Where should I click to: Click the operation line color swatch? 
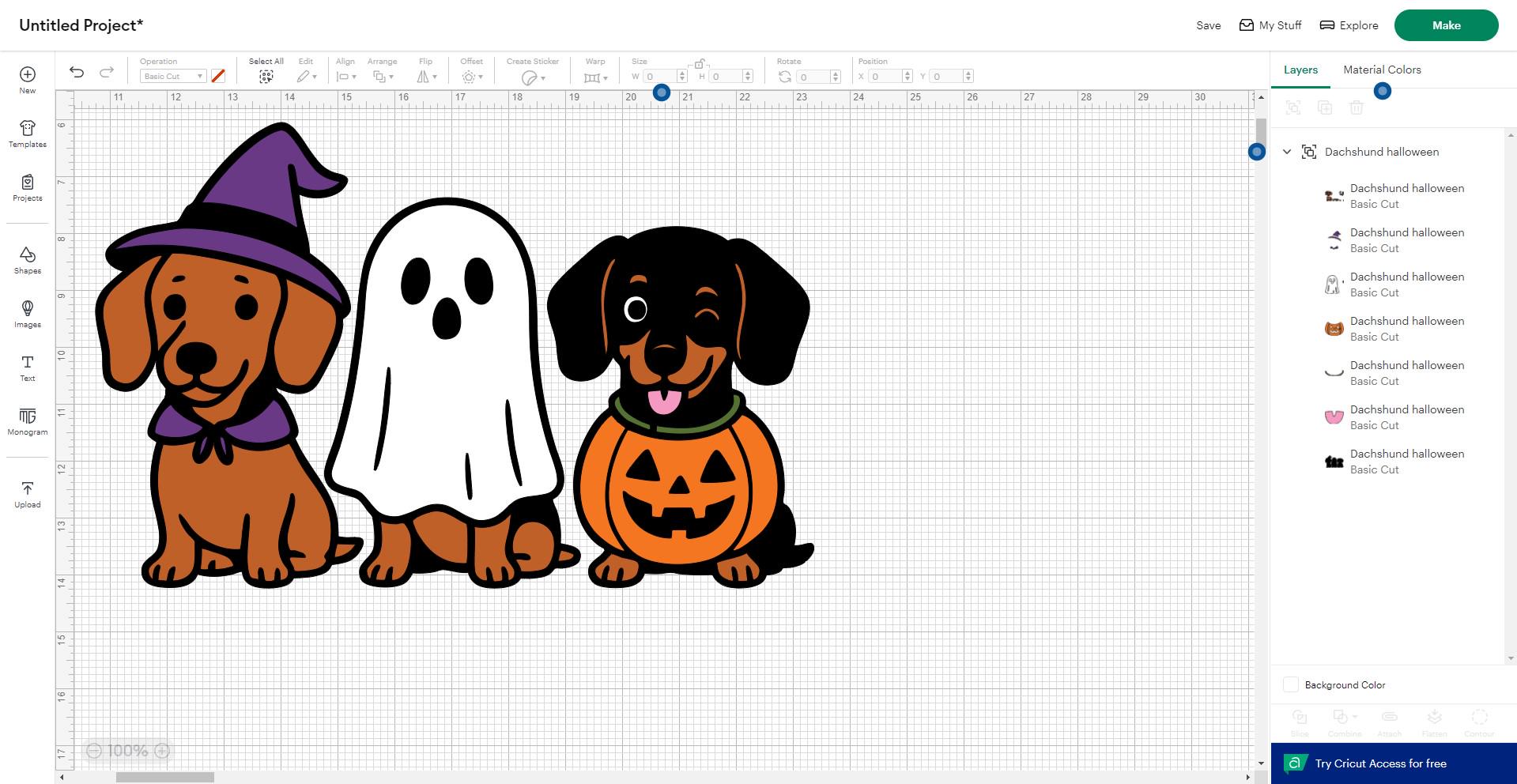(x=219, y=77)
